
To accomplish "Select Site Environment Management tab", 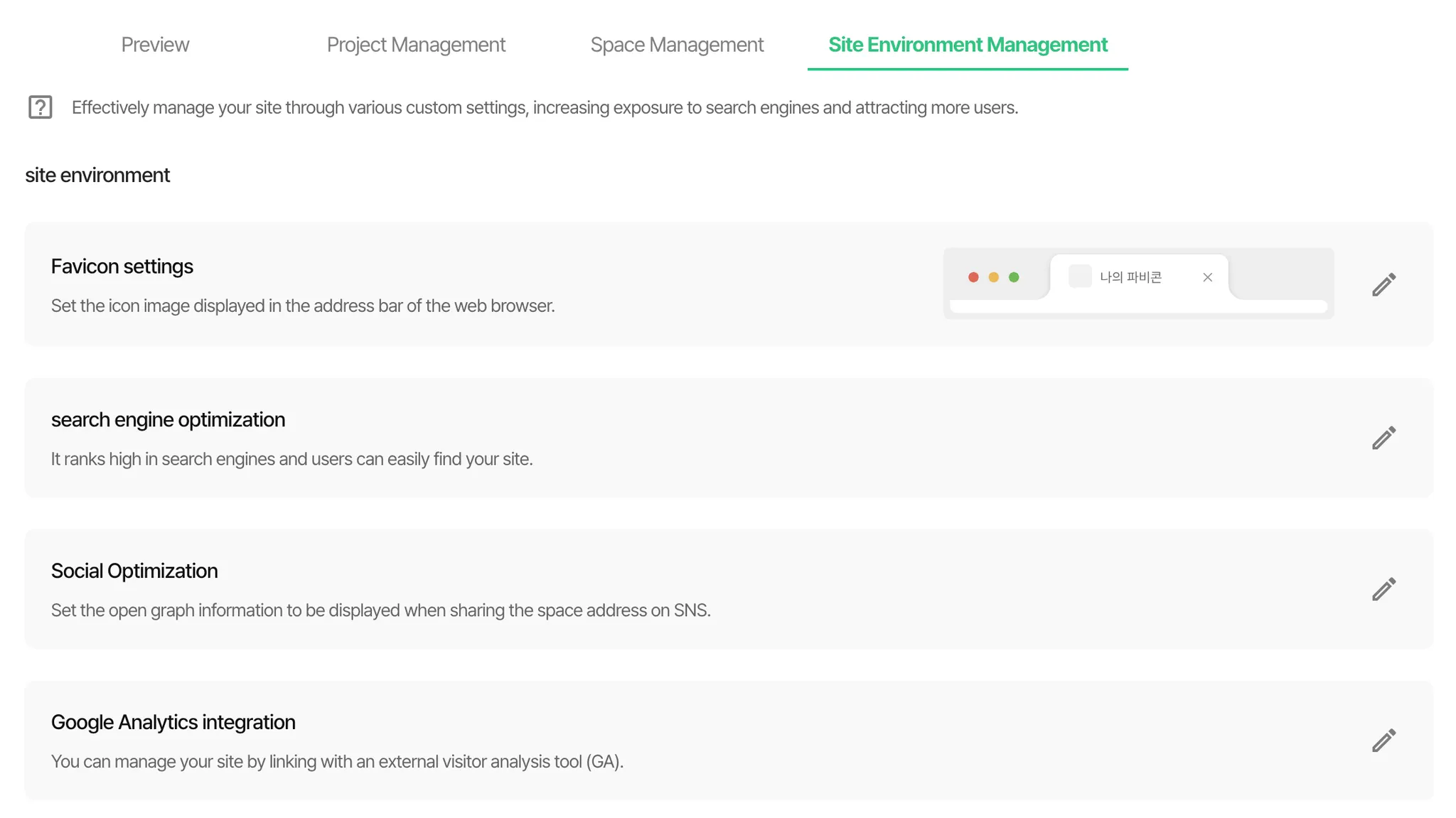I will click(968, 45).
